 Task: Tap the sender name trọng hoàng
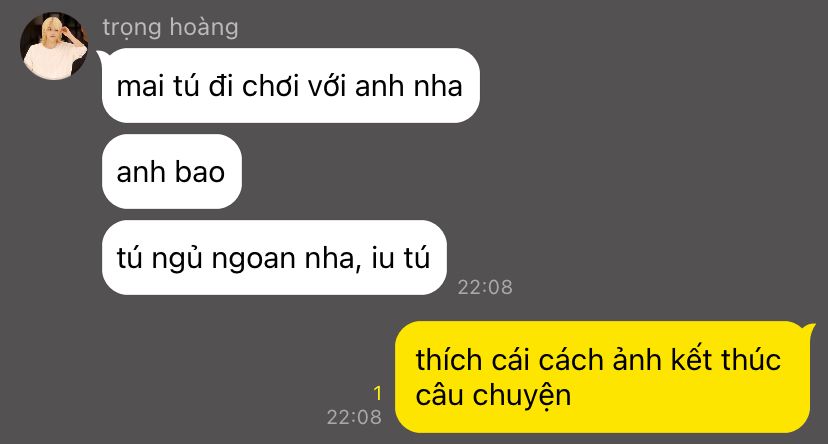click(x=170, y=27)
